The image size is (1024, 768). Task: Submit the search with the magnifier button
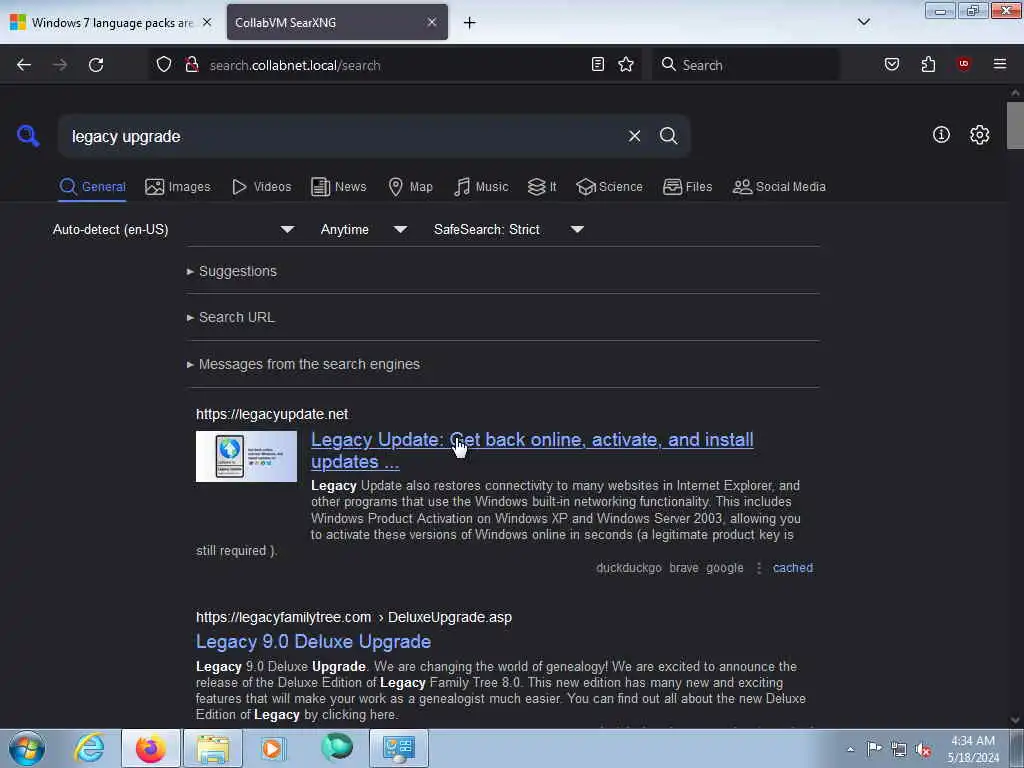click(x=668, y=136)
